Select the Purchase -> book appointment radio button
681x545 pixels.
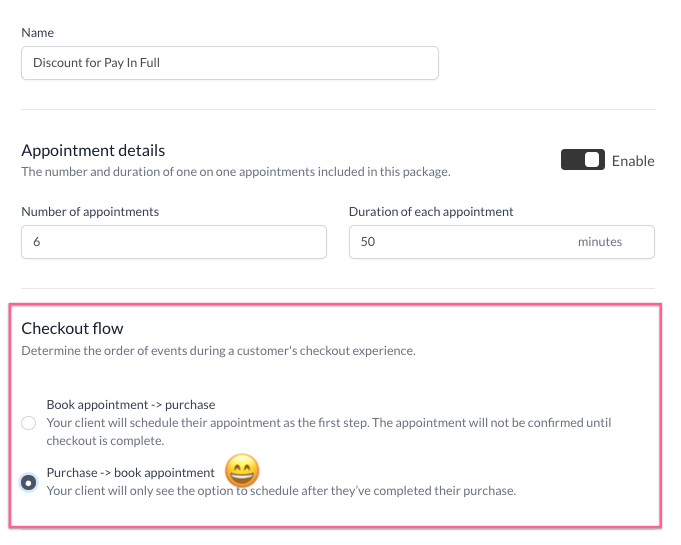pyautogui.click(x=28, y=482)
